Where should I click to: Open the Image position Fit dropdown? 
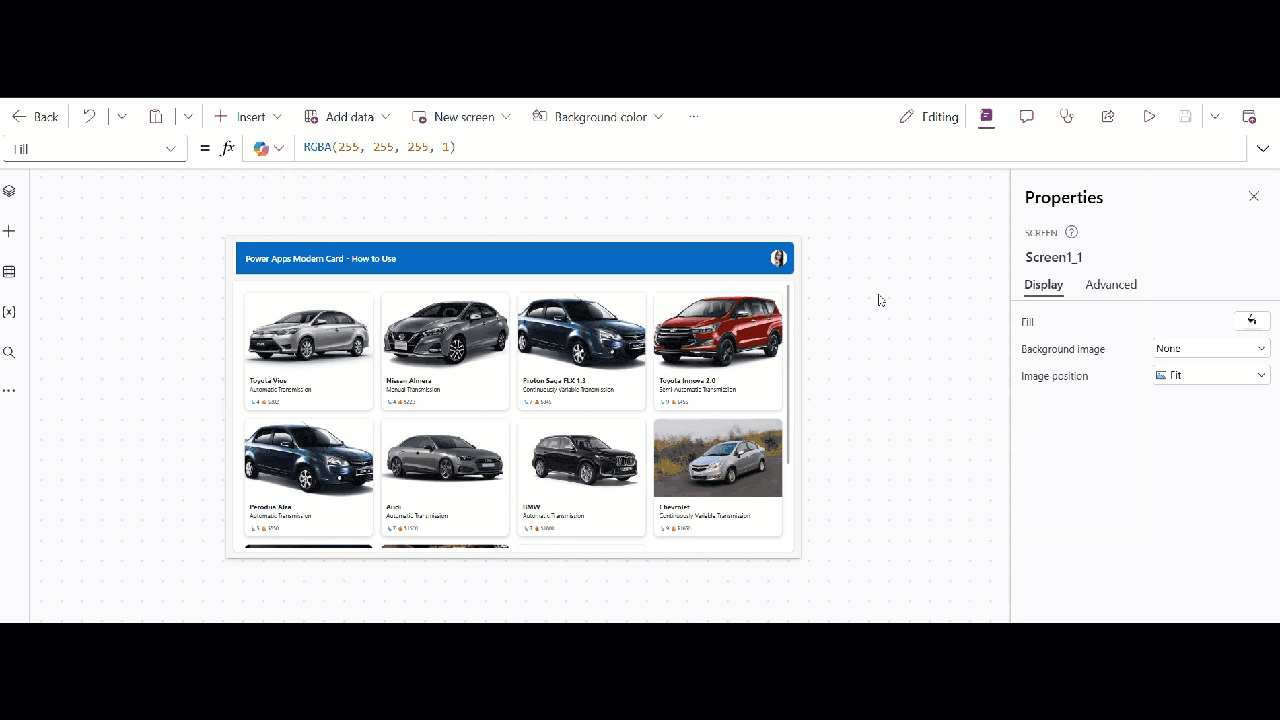pos(1211,376)
